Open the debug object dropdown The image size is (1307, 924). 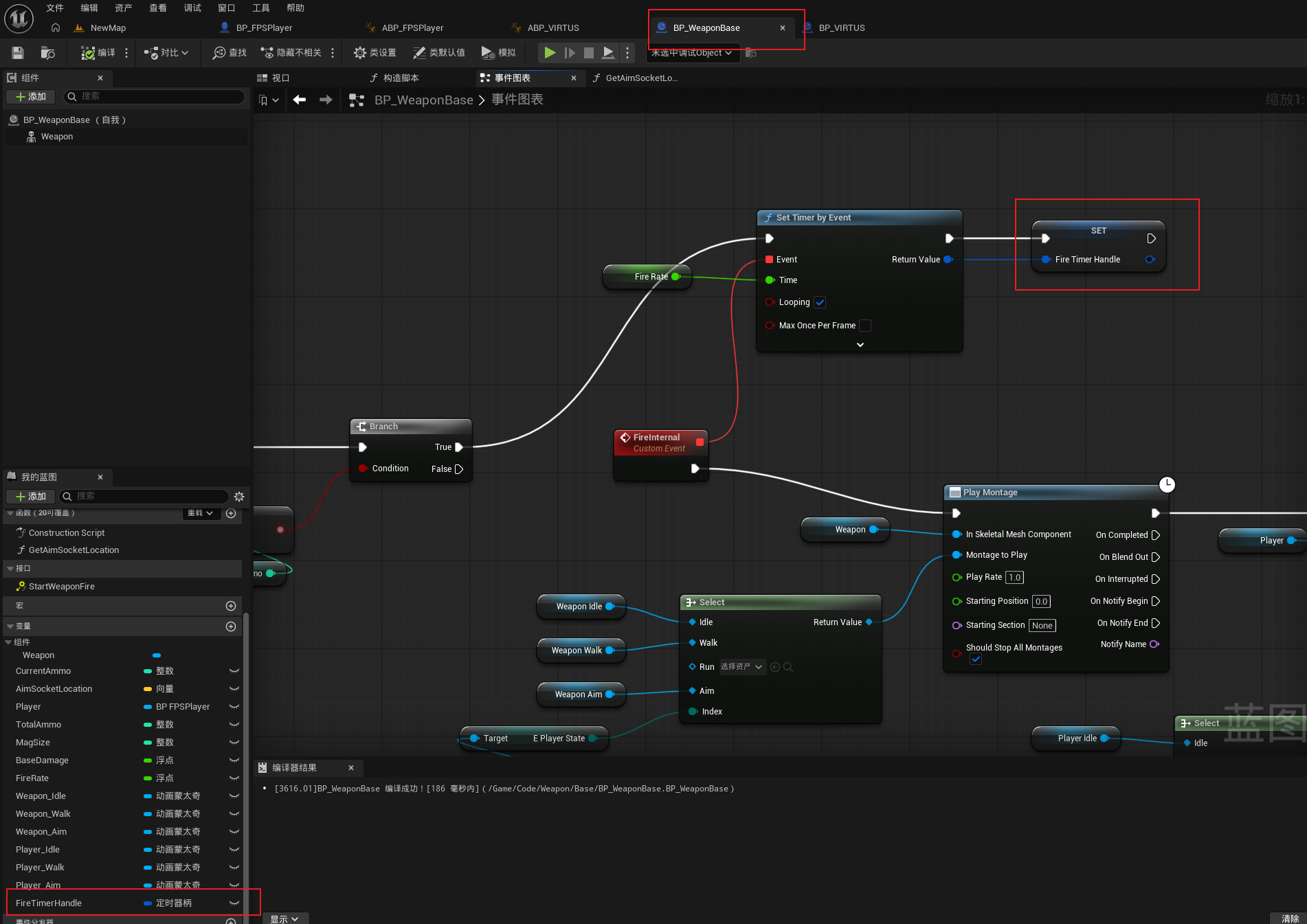coord(694,53)
